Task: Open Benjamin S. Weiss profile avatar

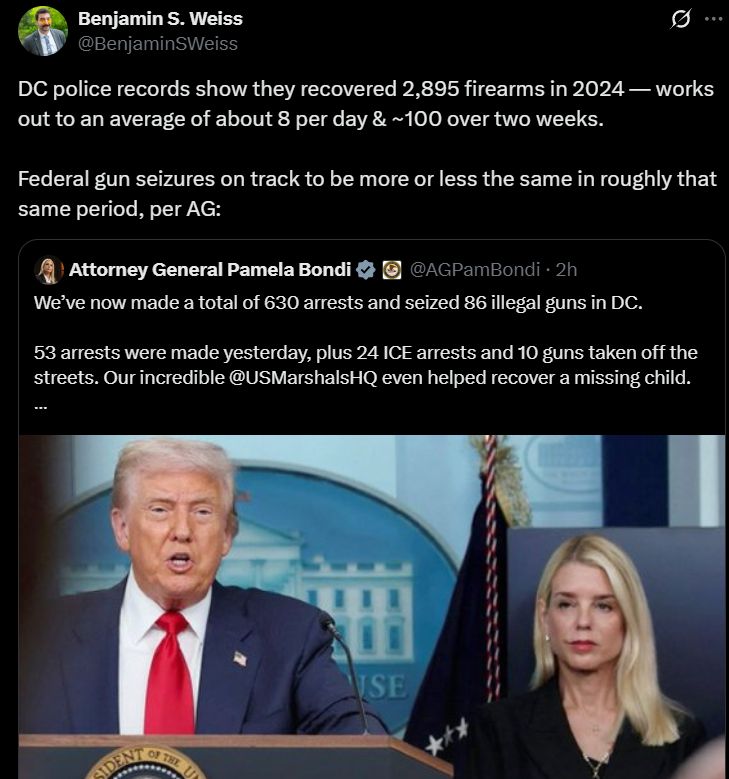Action: [43, 31]
